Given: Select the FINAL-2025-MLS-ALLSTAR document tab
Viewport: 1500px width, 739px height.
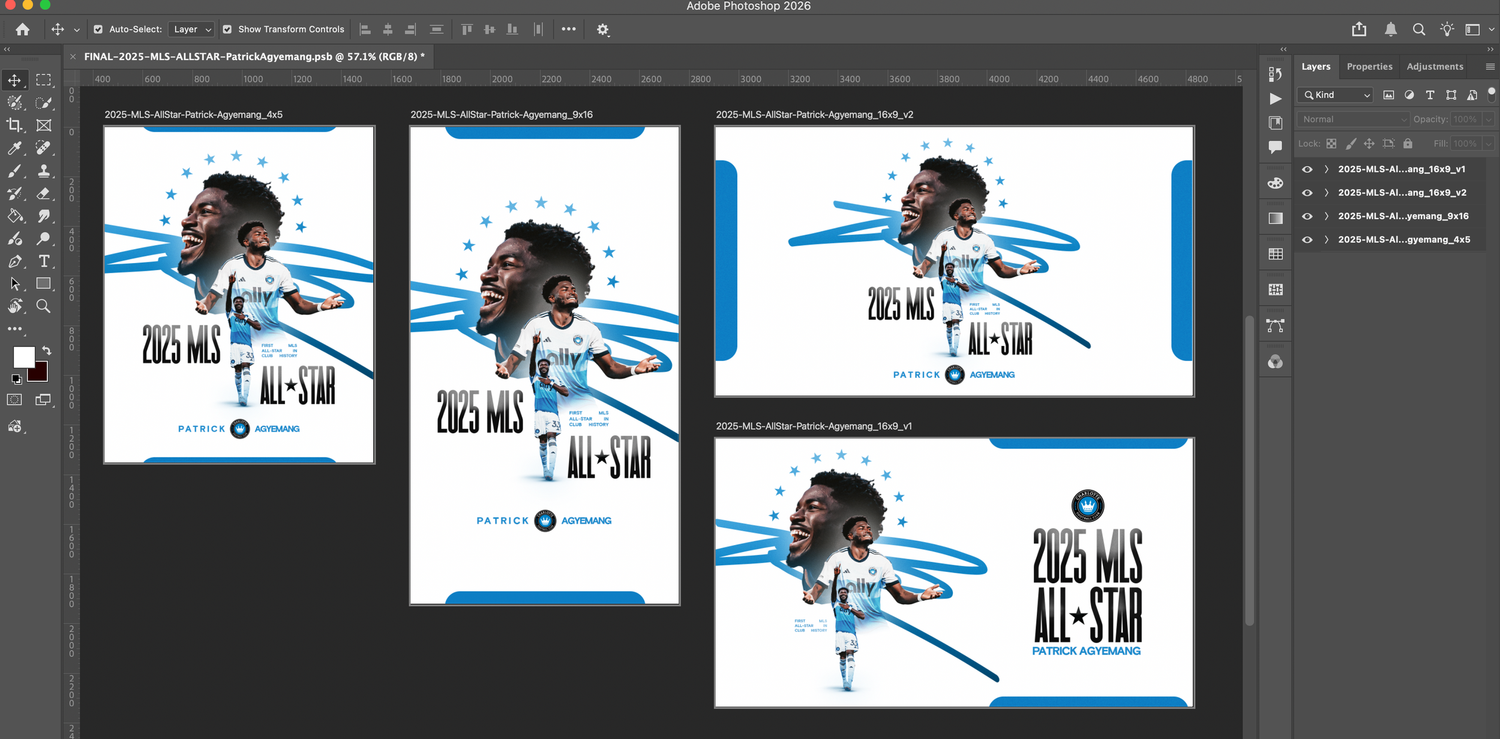Looking at the screenshot, I should [255, 57].
